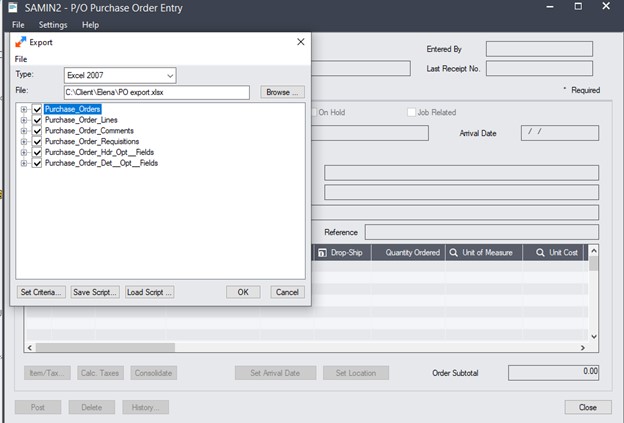Open the Settings menu

point(53,24)
